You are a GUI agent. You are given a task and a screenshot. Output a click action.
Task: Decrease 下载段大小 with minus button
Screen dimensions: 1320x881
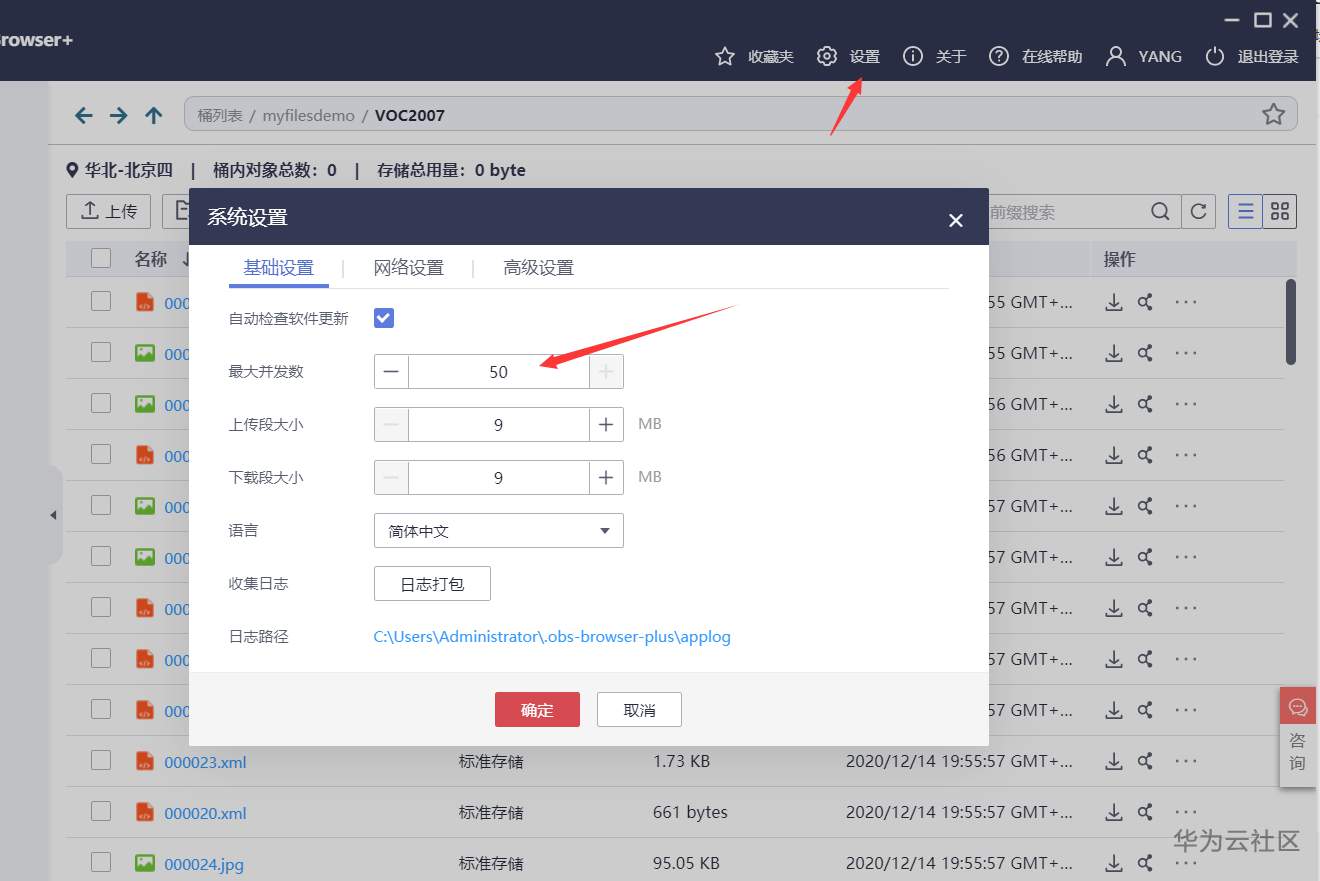click(391, 478)
